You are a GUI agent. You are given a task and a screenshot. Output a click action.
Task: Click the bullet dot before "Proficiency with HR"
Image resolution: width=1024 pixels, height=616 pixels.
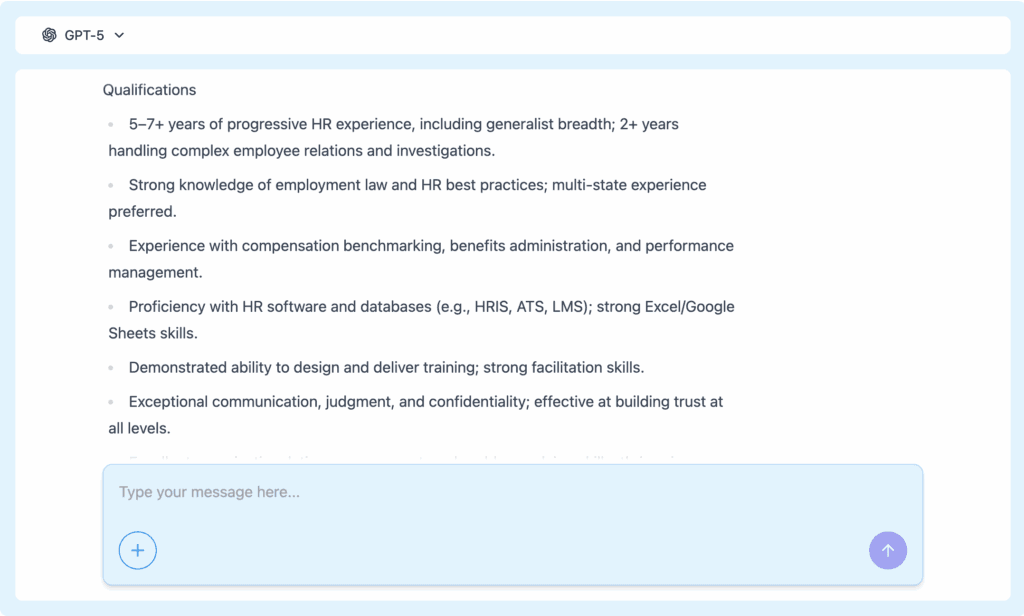[112, 308]
